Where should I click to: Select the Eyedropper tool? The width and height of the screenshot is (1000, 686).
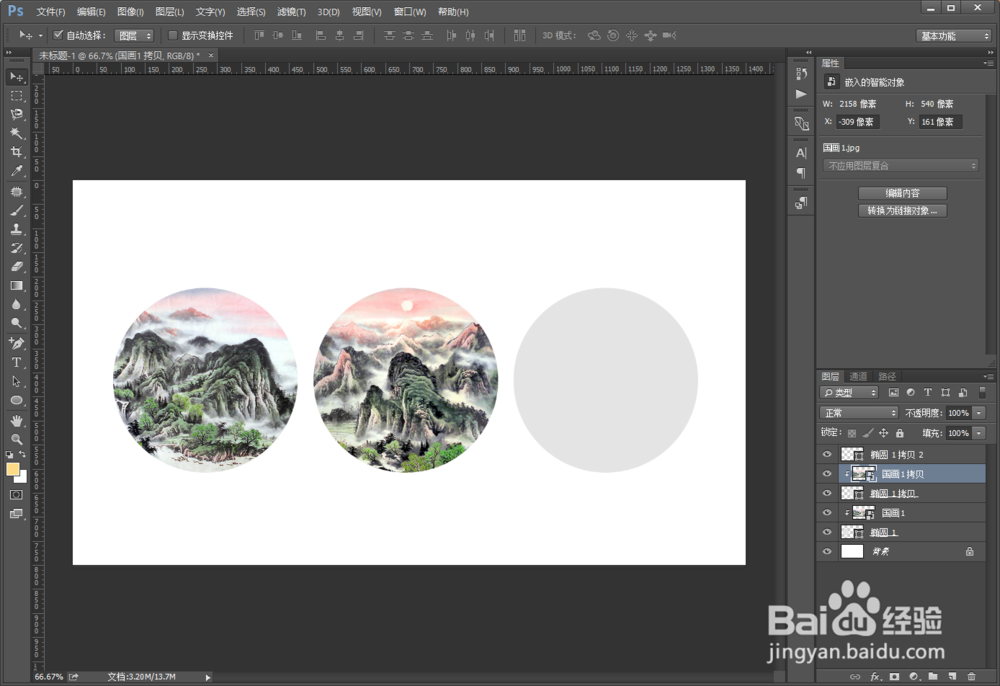(x=17, y=170)
